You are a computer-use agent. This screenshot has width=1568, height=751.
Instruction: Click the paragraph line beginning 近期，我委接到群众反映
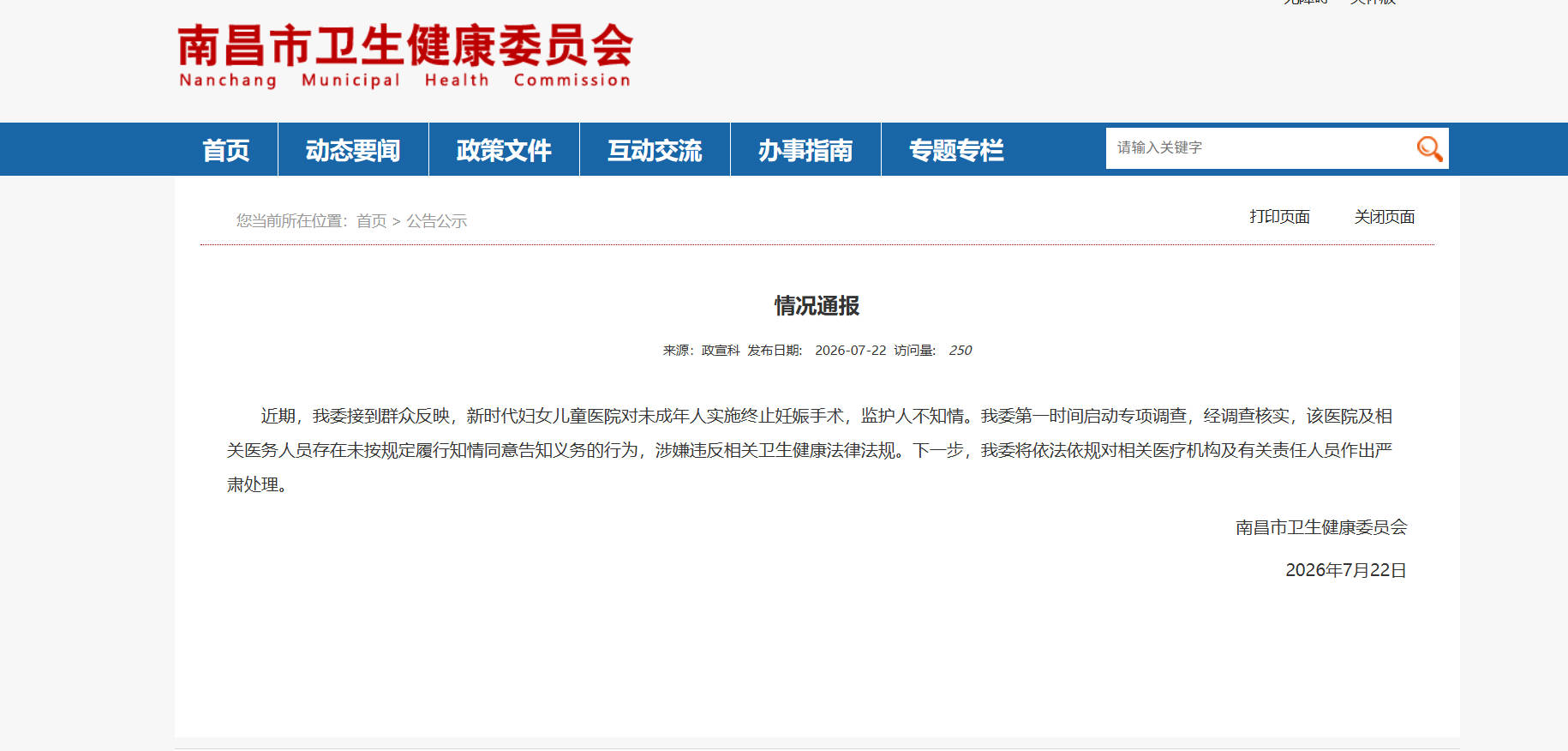[x=826, y=416]
